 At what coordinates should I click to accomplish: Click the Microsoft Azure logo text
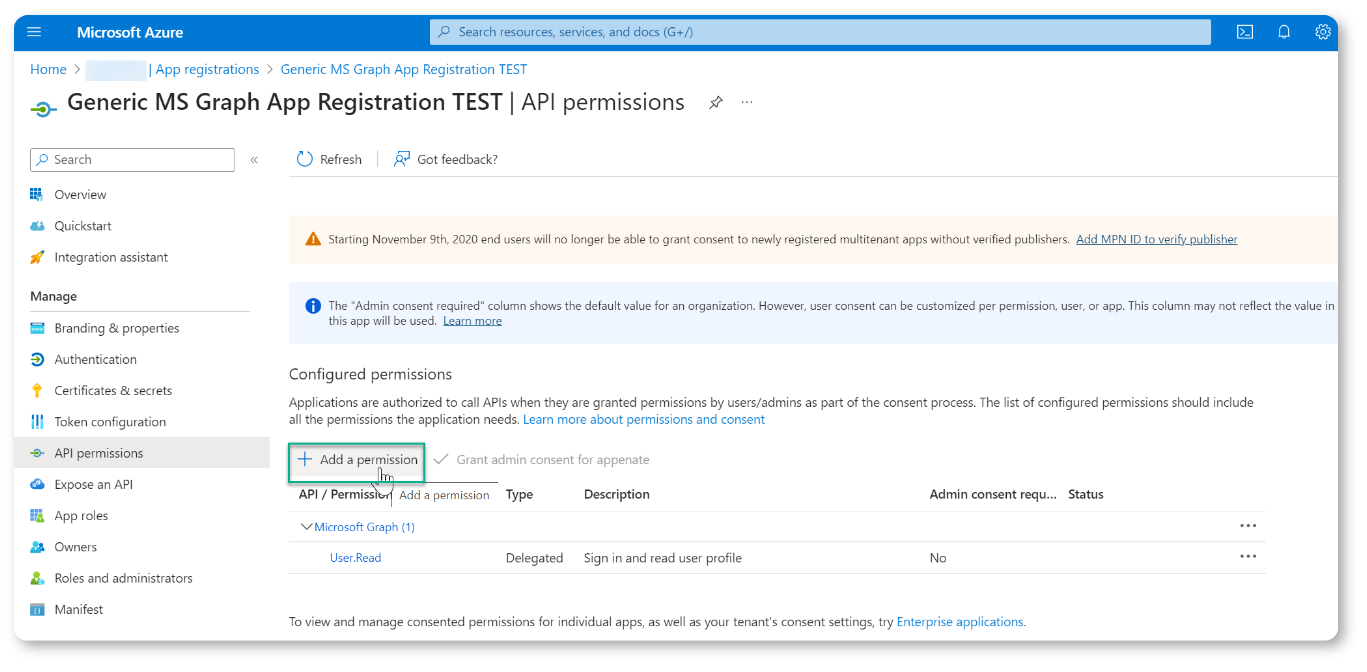pyautogui.click(x=130, y=32)
